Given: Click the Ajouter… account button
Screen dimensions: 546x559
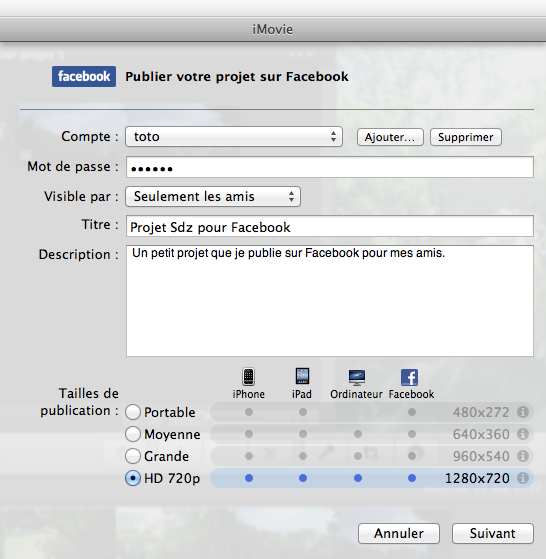Looking at the screenshot, I should [390, 137].
